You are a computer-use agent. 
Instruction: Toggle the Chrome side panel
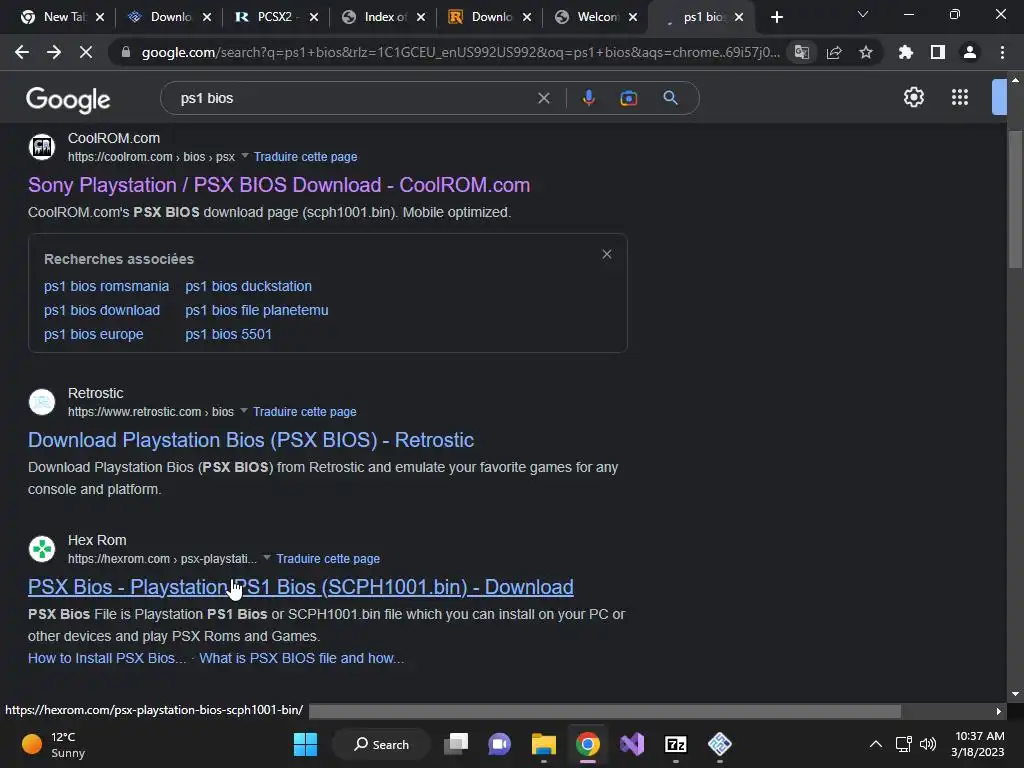pos(938,52)
